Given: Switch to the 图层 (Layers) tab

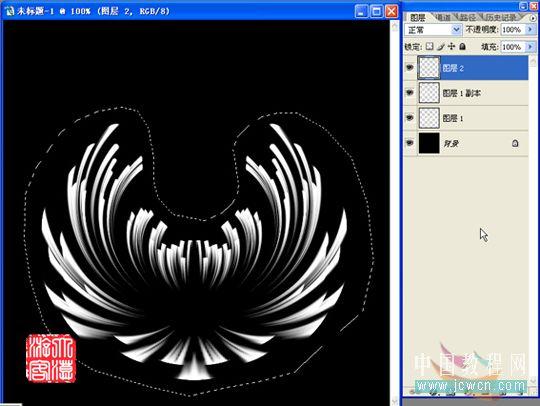Looking at the screenshot, I should (x=418, y=17).
